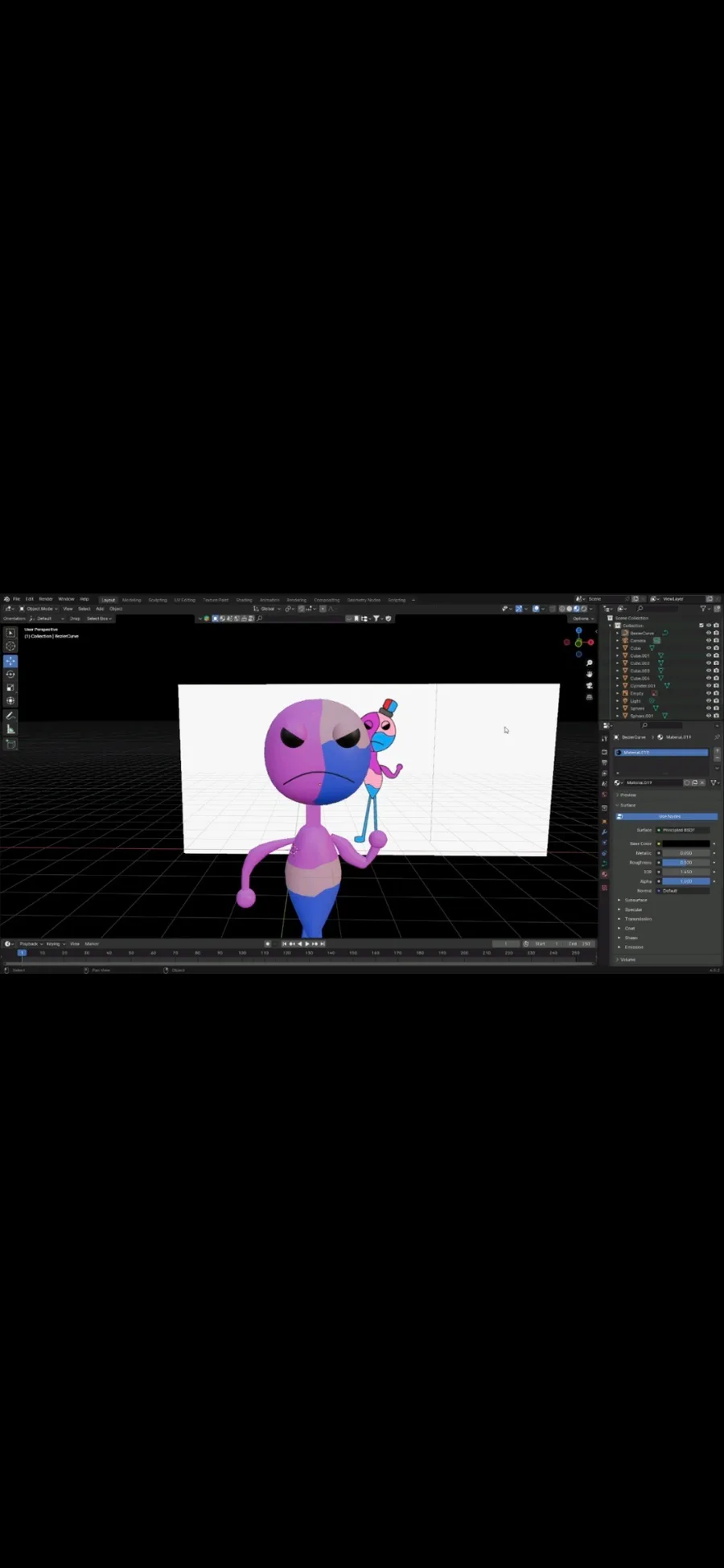724x1568 pixels.
Task: Open the Render properties tab
Action: click(604, 752)
